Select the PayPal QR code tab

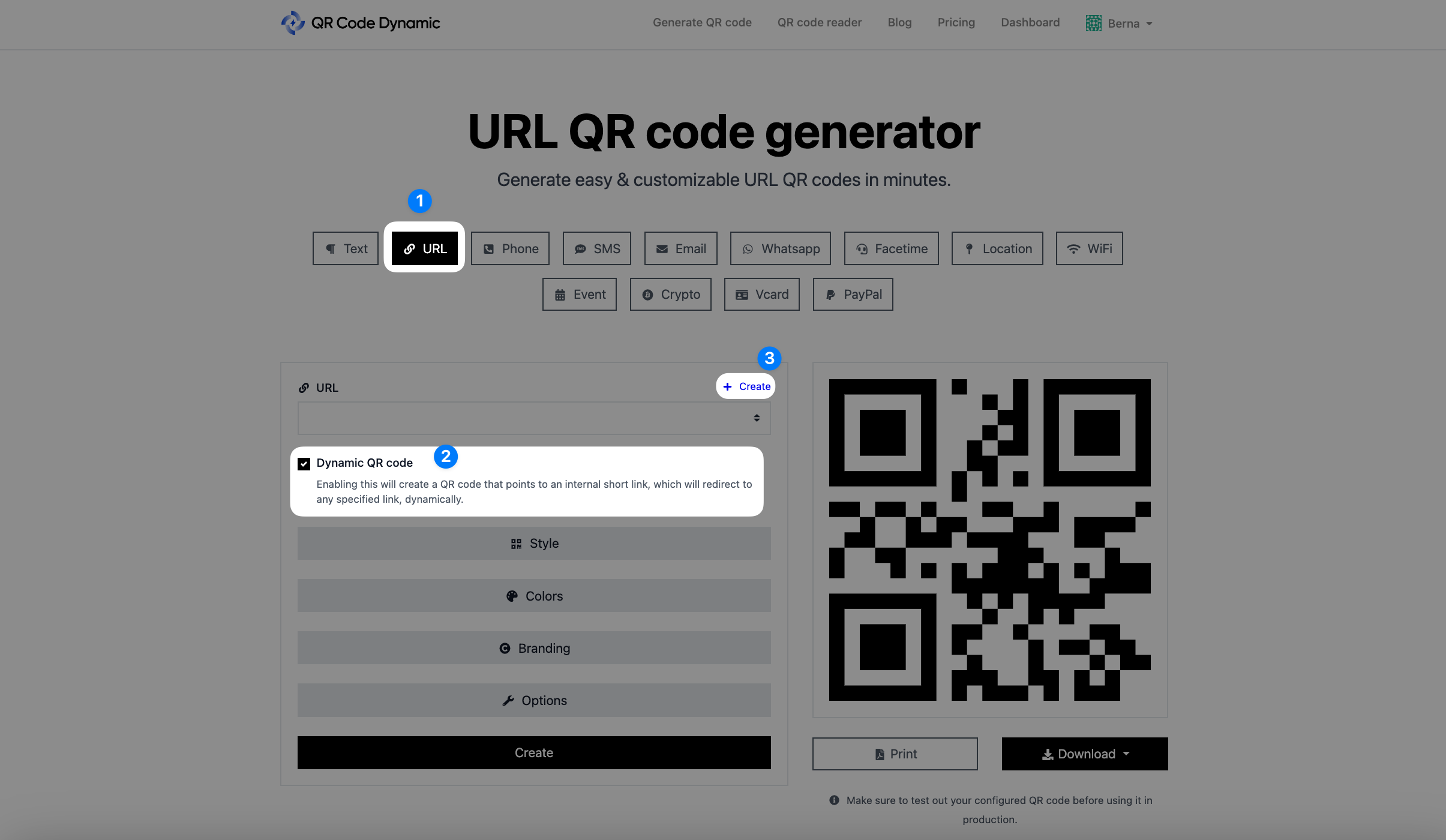point(854,293)
